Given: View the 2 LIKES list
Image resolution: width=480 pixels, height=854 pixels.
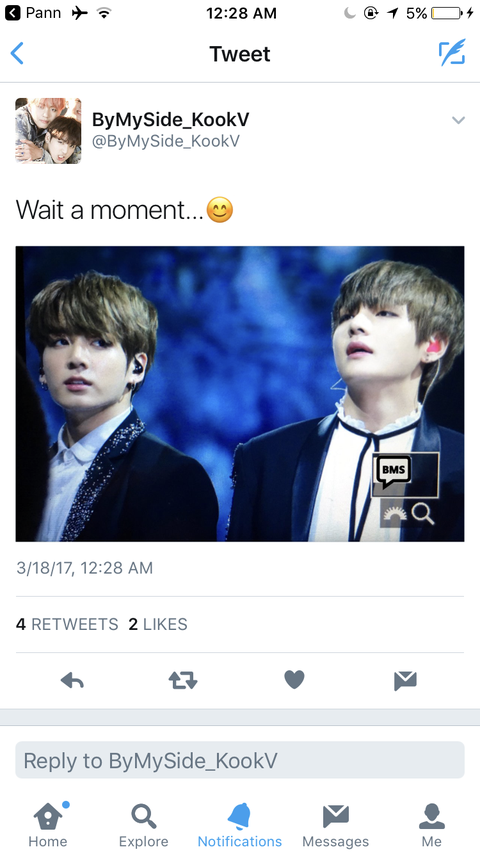Looking at the screenshot, I should (158, 624).
